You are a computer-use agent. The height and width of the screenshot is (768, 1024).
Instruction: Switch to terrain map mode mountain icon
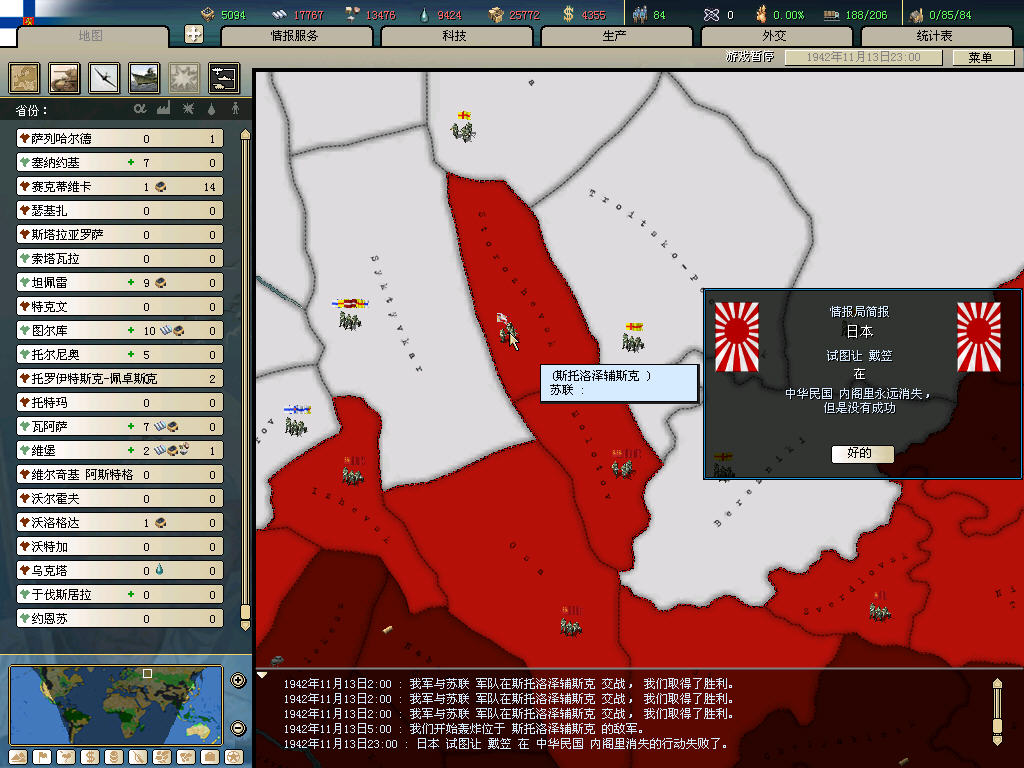[18, 758]
